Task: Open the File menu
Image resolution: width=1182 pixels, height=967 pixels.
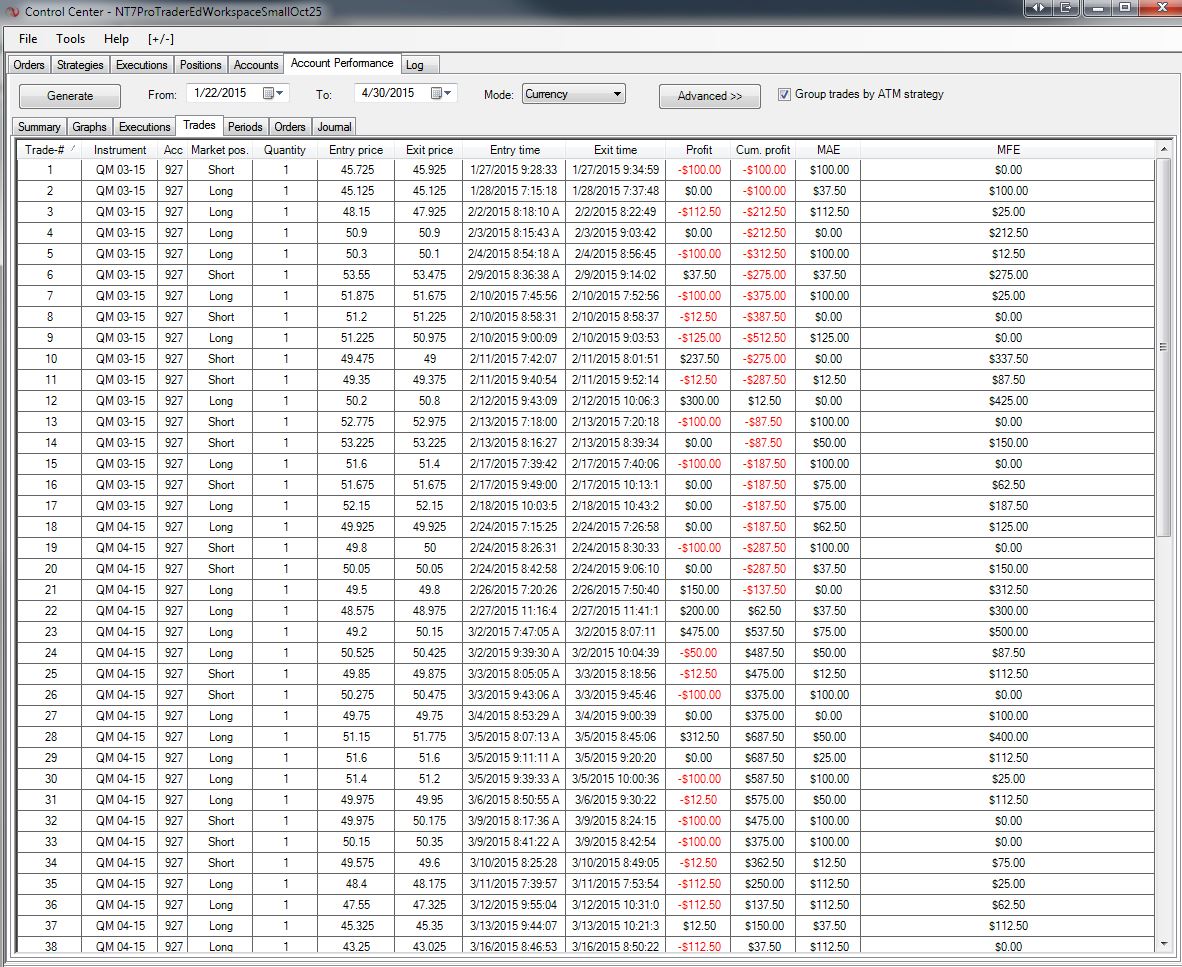Action: pyautogui.click(x=28, y=38)
